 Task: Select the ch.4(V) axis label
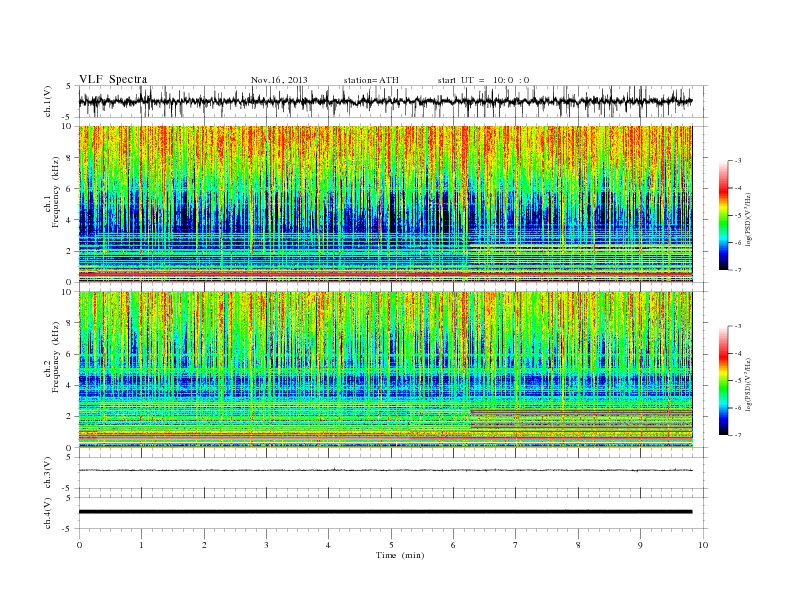(x=49, y=514)
